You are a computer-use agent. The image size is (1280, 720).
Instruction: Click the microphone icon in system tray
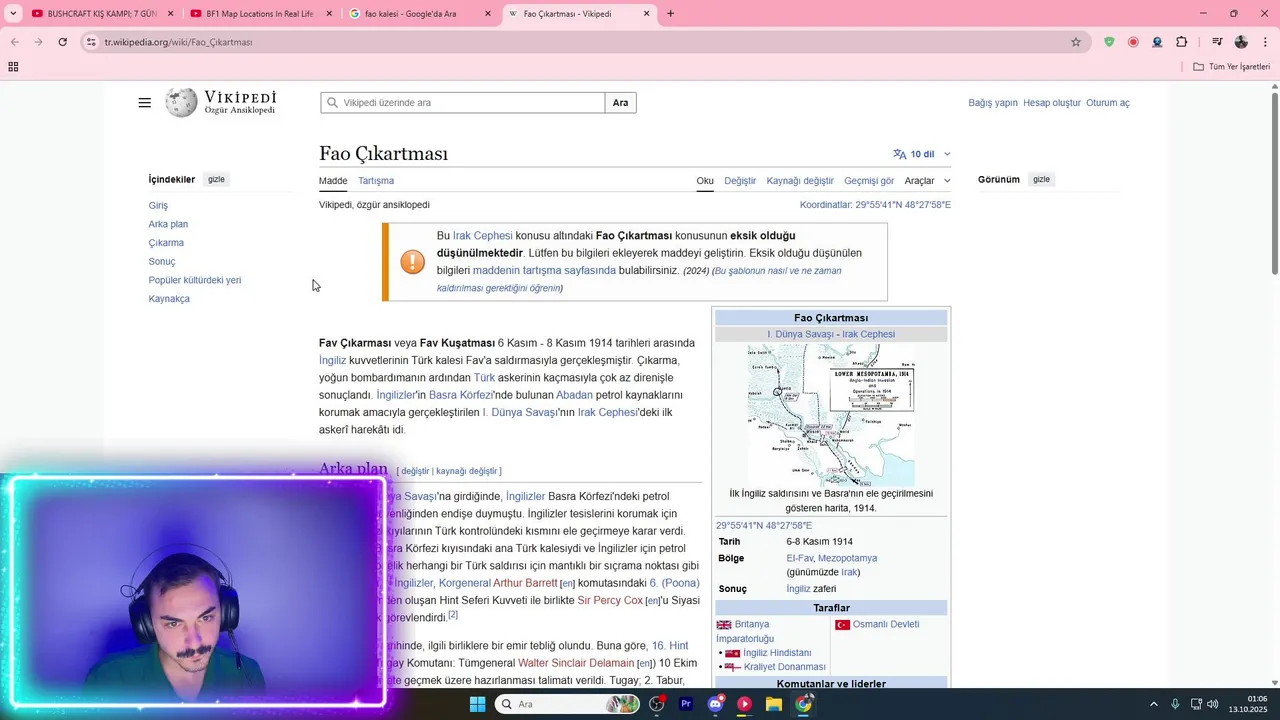pyautogui.click(x=1175, y=704)
